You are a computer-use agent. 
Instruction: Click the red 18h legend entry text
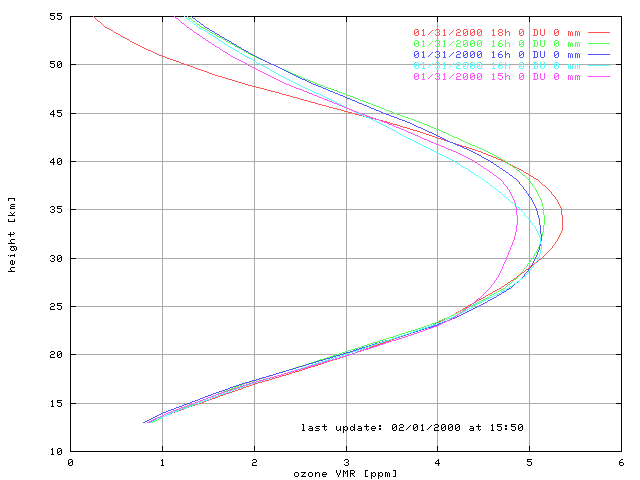coord(497,32)
